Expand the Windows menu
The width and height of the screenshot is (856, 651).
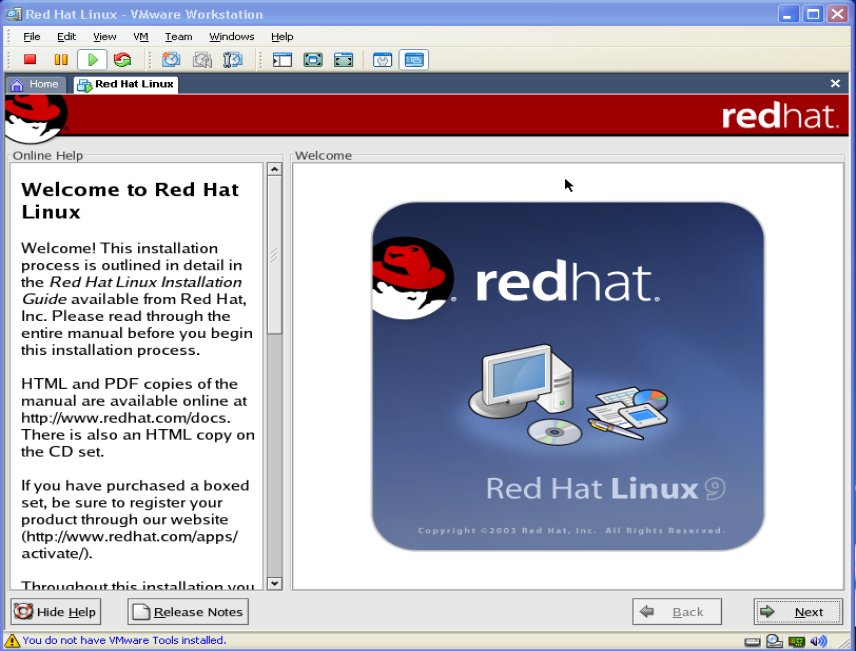tap(231, 37)
